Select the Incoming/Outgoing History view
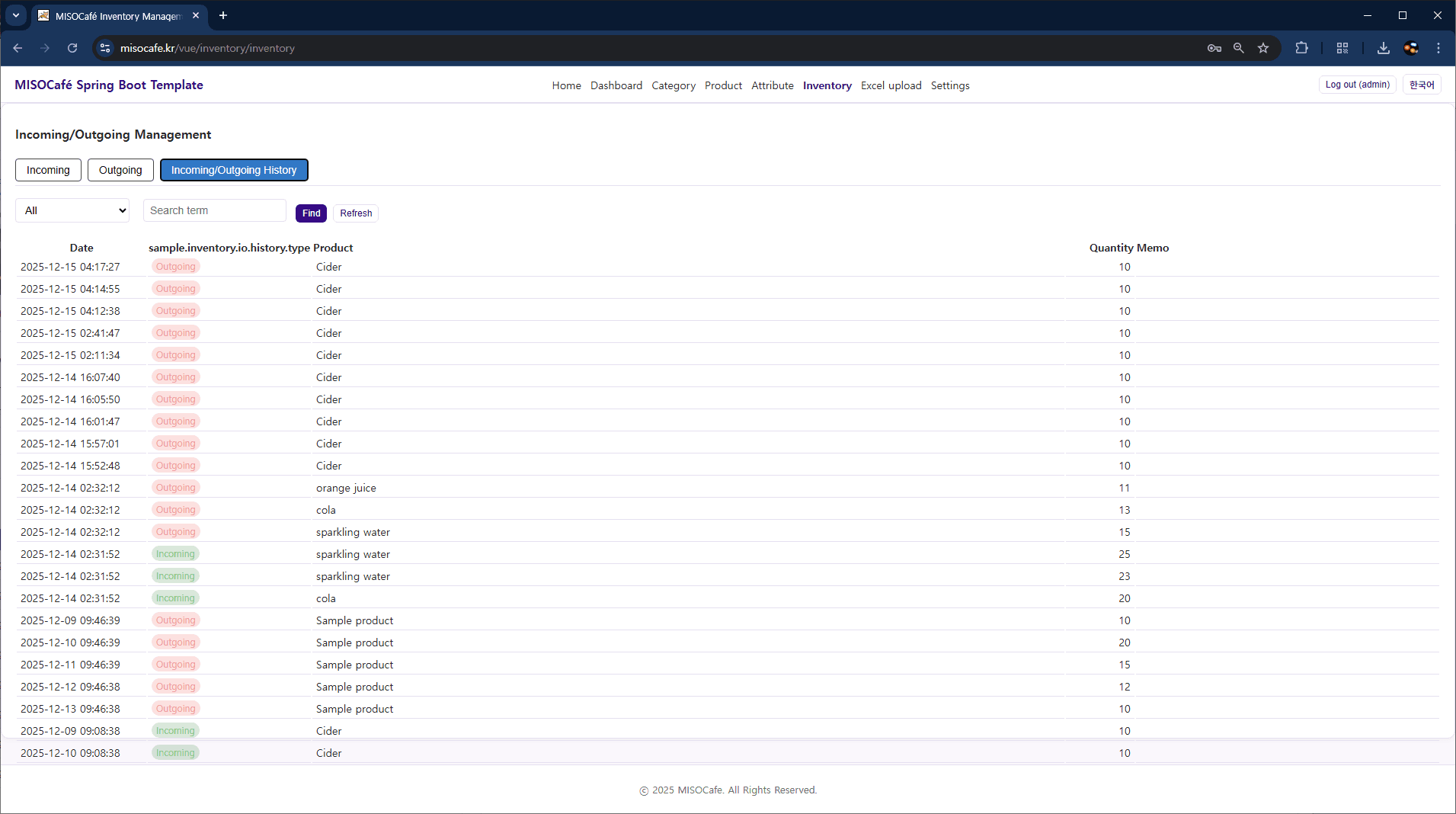1456x814 pixels. click(234, 169)
